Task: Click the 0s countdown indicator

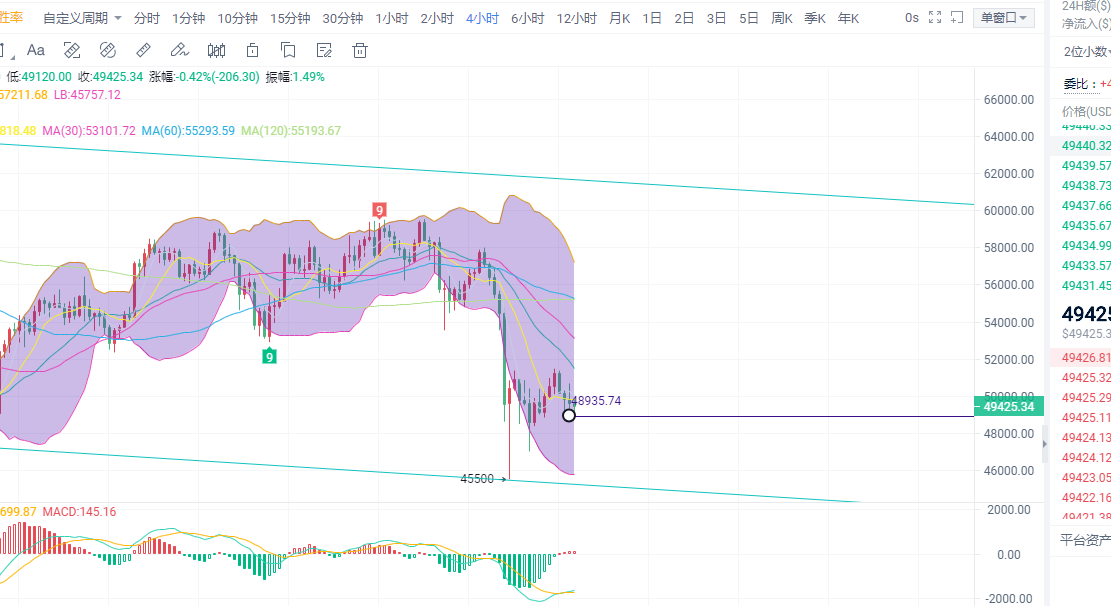Action: pyautogui.click(x=912, y=18)
